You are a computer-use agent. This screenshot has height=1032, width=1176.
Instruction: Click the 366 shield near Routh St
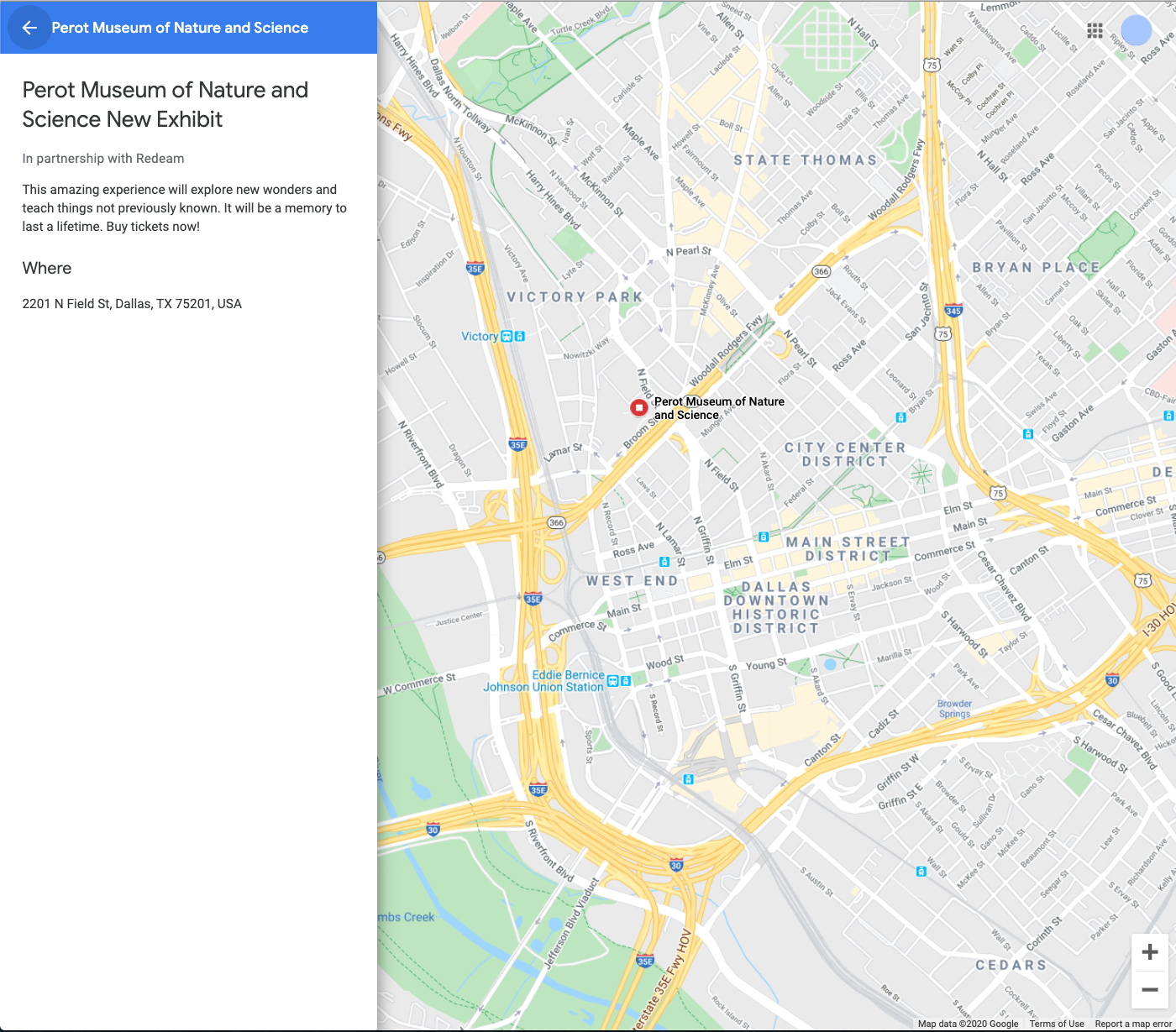point(822,271)
